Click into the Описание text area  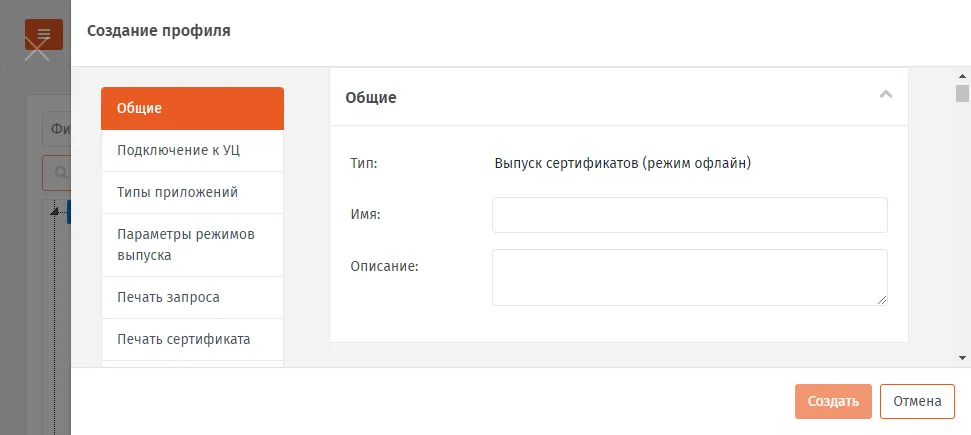[x=690, y=278]
